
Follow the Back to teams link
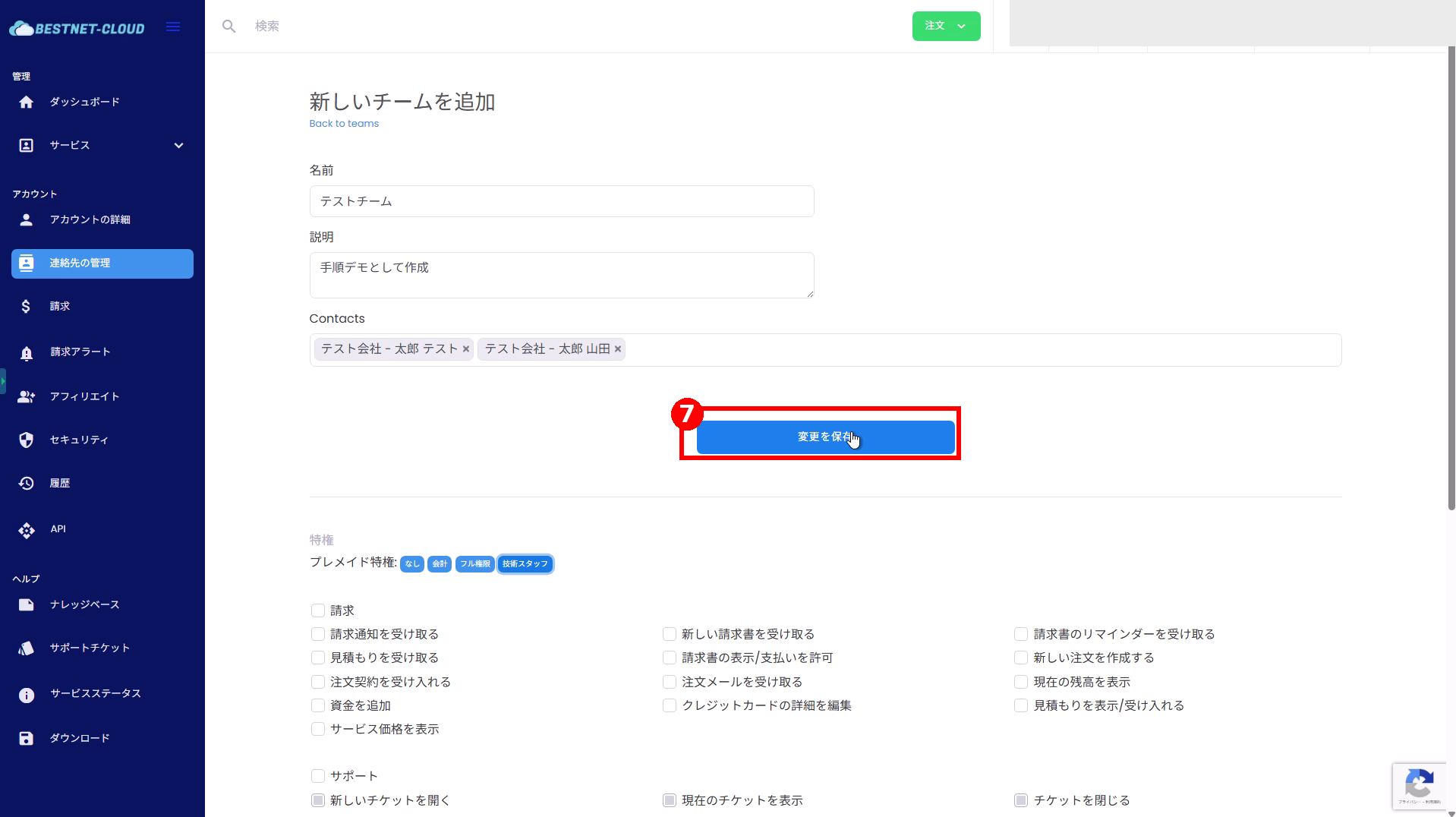pos(344,124)
